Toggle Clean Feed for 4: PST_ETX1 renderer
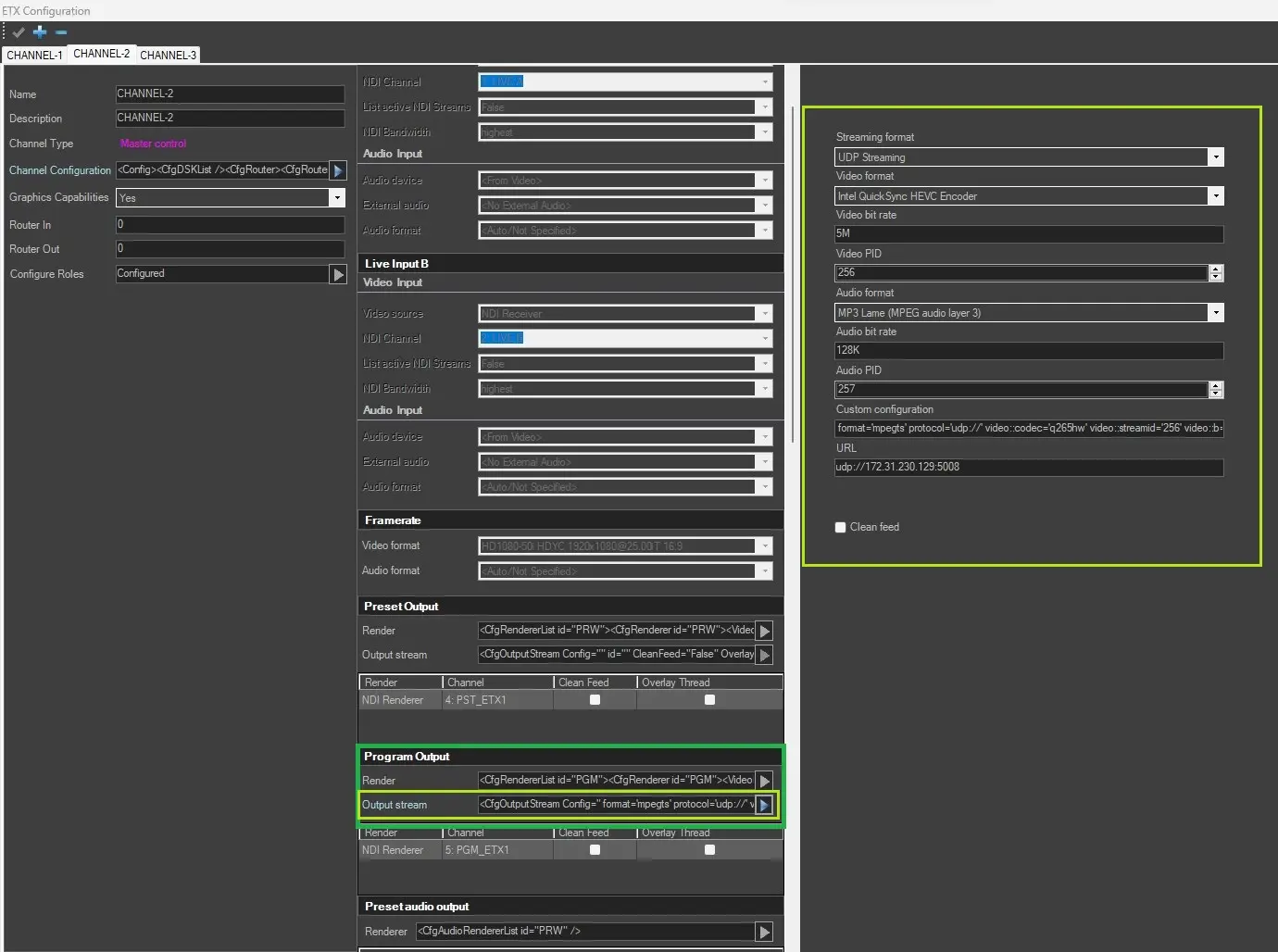Image resolution: width=1278 pixels, height=952 pixels. click(x=595, y=700)
